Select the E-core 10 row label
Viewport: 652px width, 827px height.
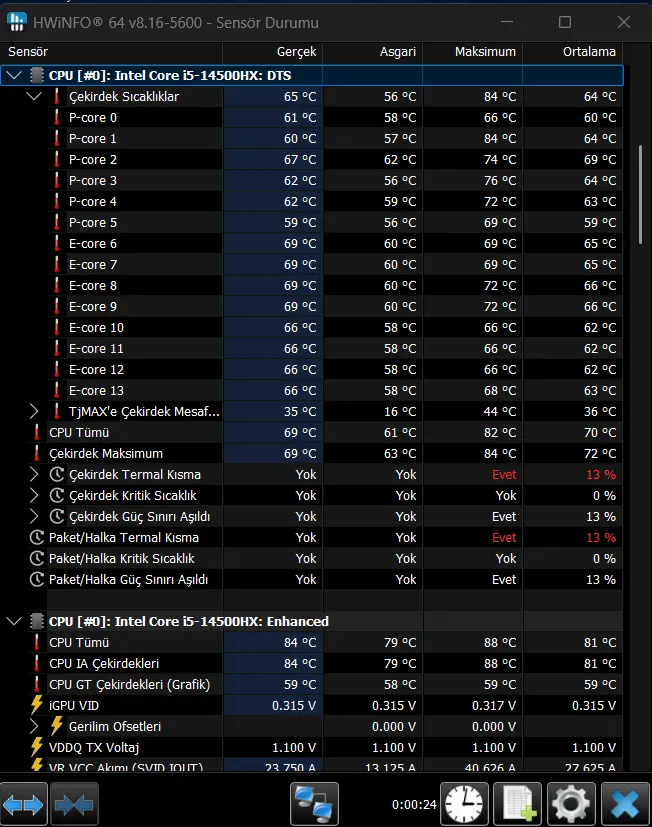click(96, 328)
